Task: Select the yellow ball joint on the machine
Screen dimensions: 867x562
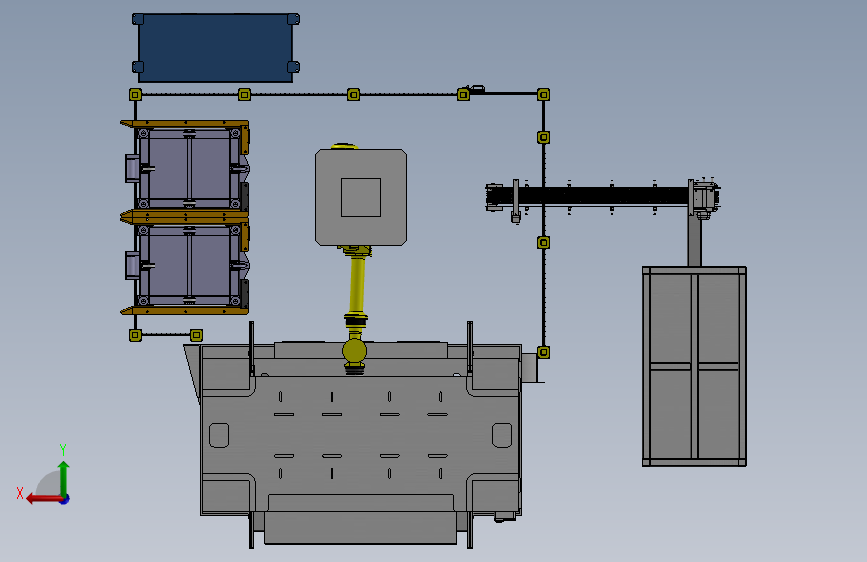Action: coord(354,350)
